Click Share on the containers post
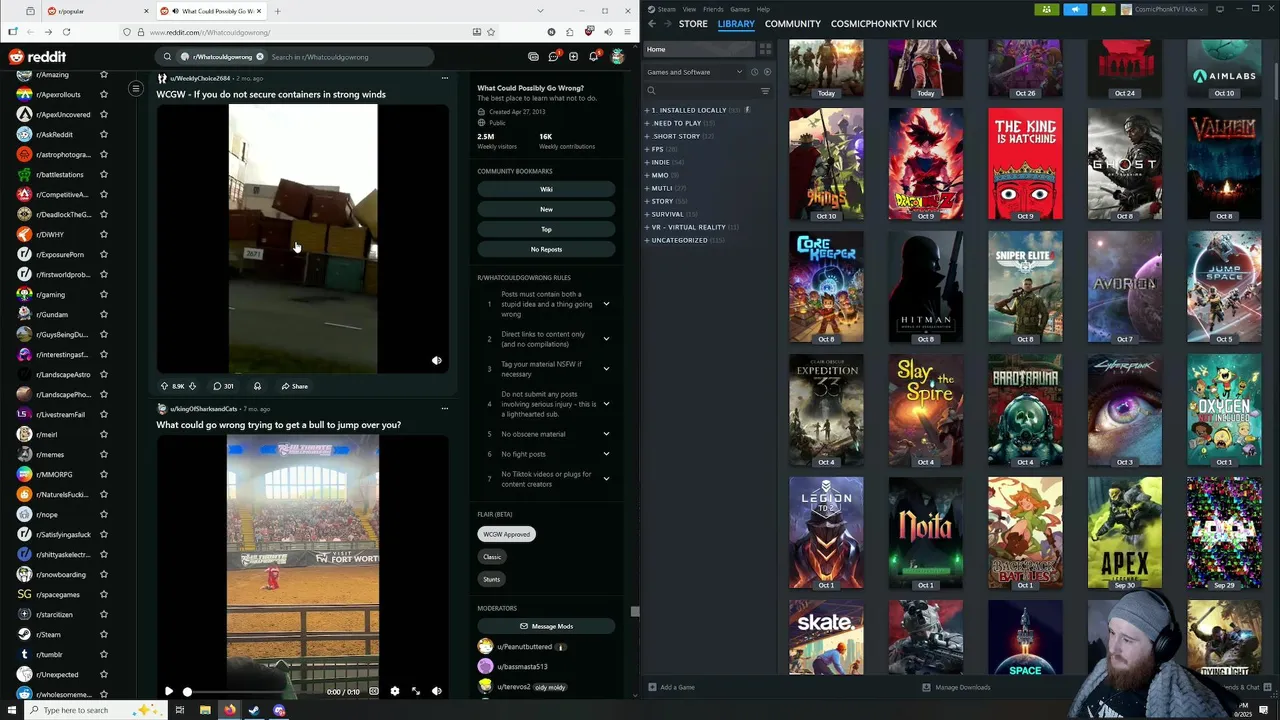 295,386
